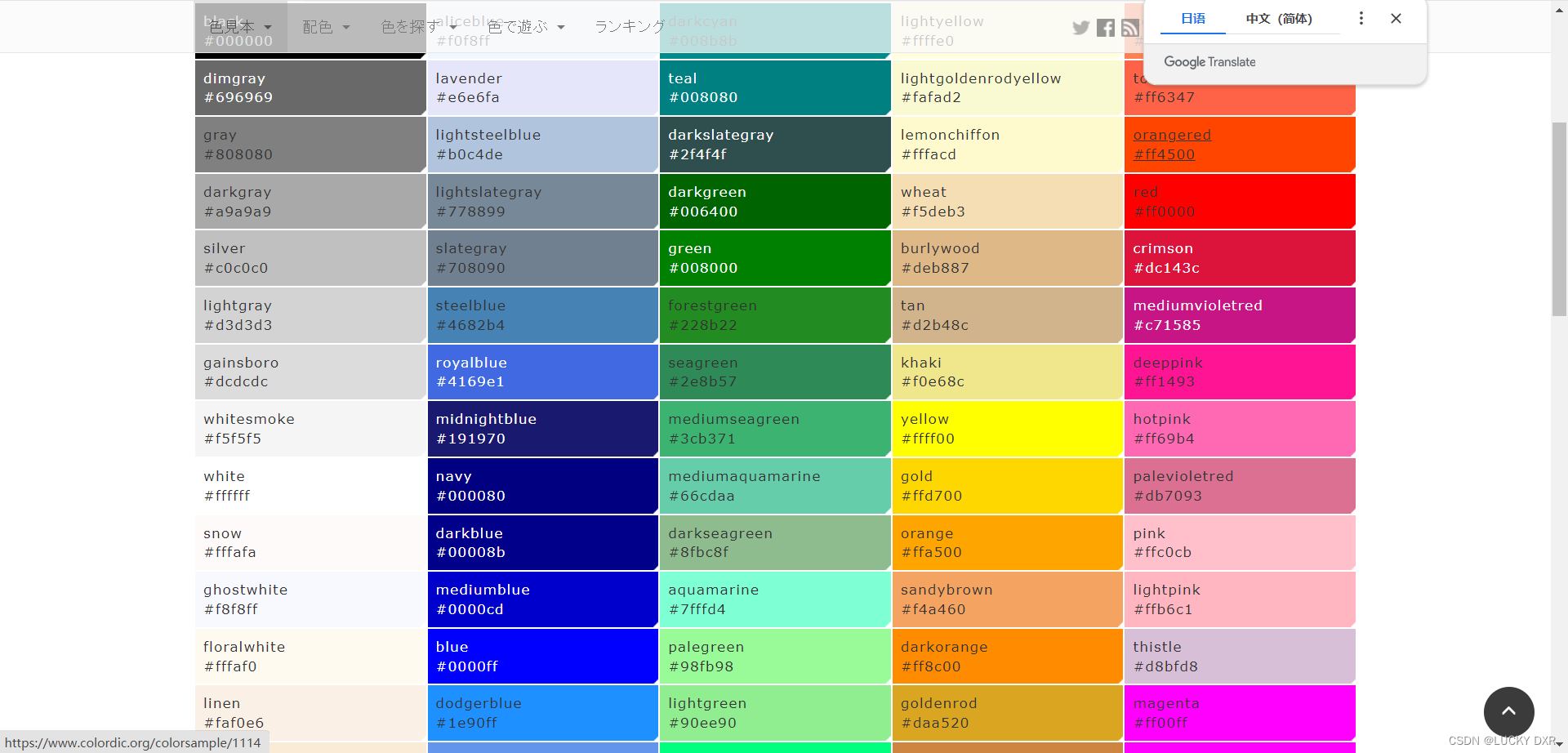The image size is (1568, 753).
Task: Choose the dodgerblue #1e90ff swatch
Action: point(543,713)
